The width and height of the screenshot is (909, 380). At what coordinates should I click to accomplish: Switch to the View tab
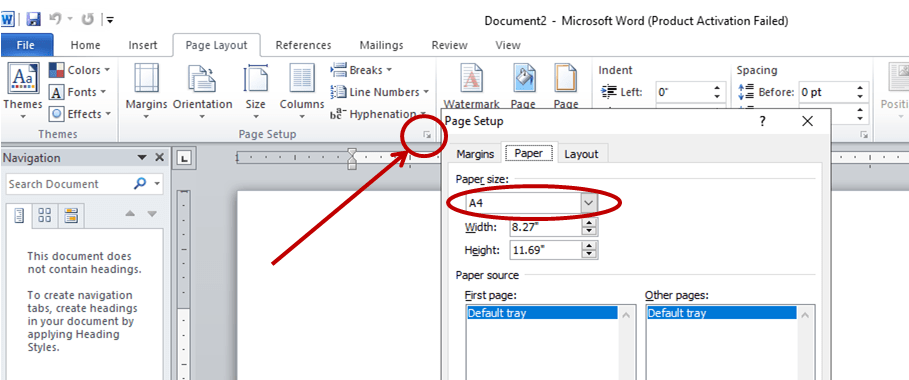(x=508, y=45)
